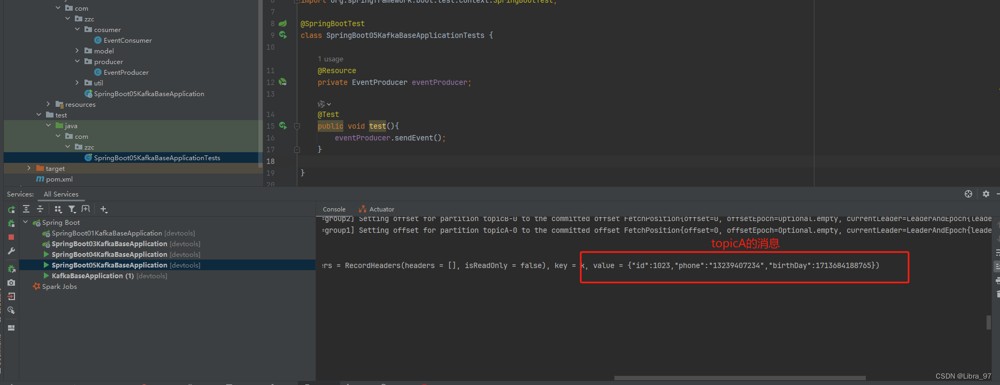Click the wrench settings icon in Services sidebar
The height and width of the screenshot is (385, 1000).
coord(11,251)
